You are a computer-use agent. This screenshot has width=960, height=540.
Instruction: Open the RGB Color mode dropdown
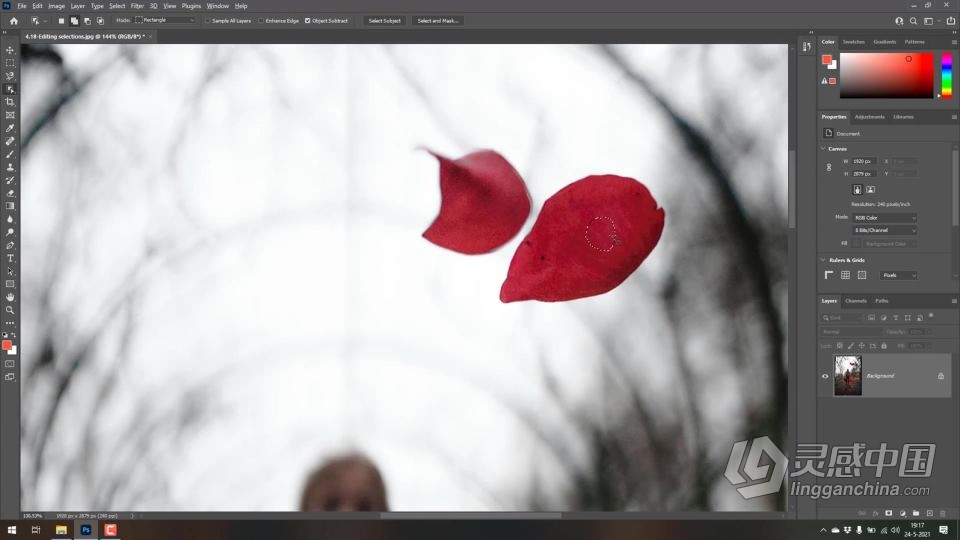point(885,218)
